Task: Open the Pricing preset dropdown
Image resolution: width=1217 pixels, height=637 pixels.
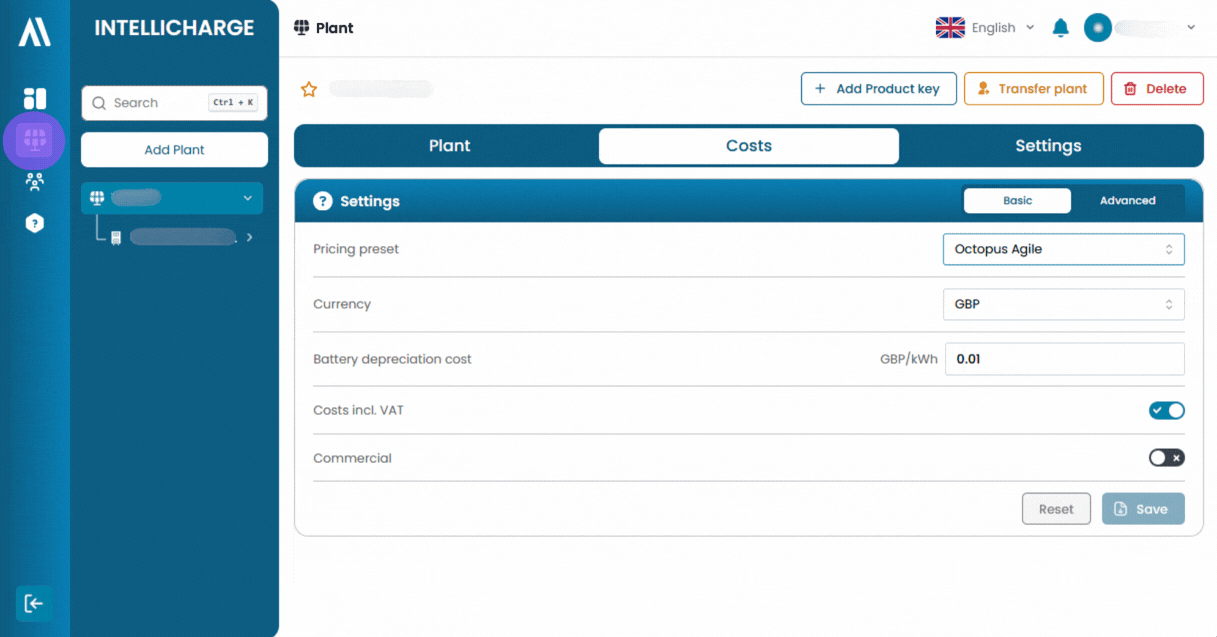Action: click(1063, 249)
